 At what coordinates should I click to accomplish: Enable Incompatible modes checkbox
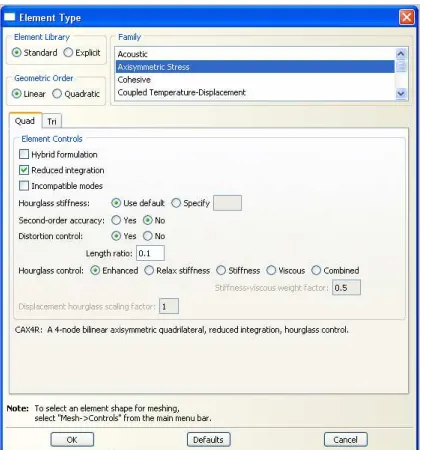click(24, 186)
